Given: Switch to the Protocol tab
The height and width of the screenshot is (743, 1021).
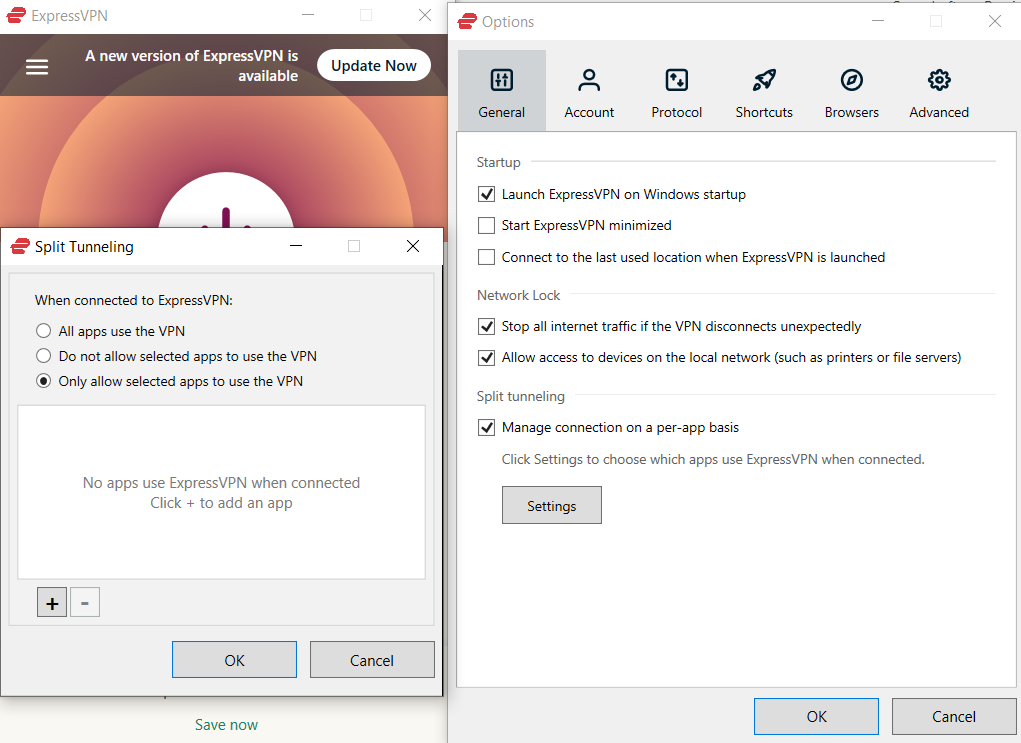Looking at the screenshot, I should coord(677,91).
